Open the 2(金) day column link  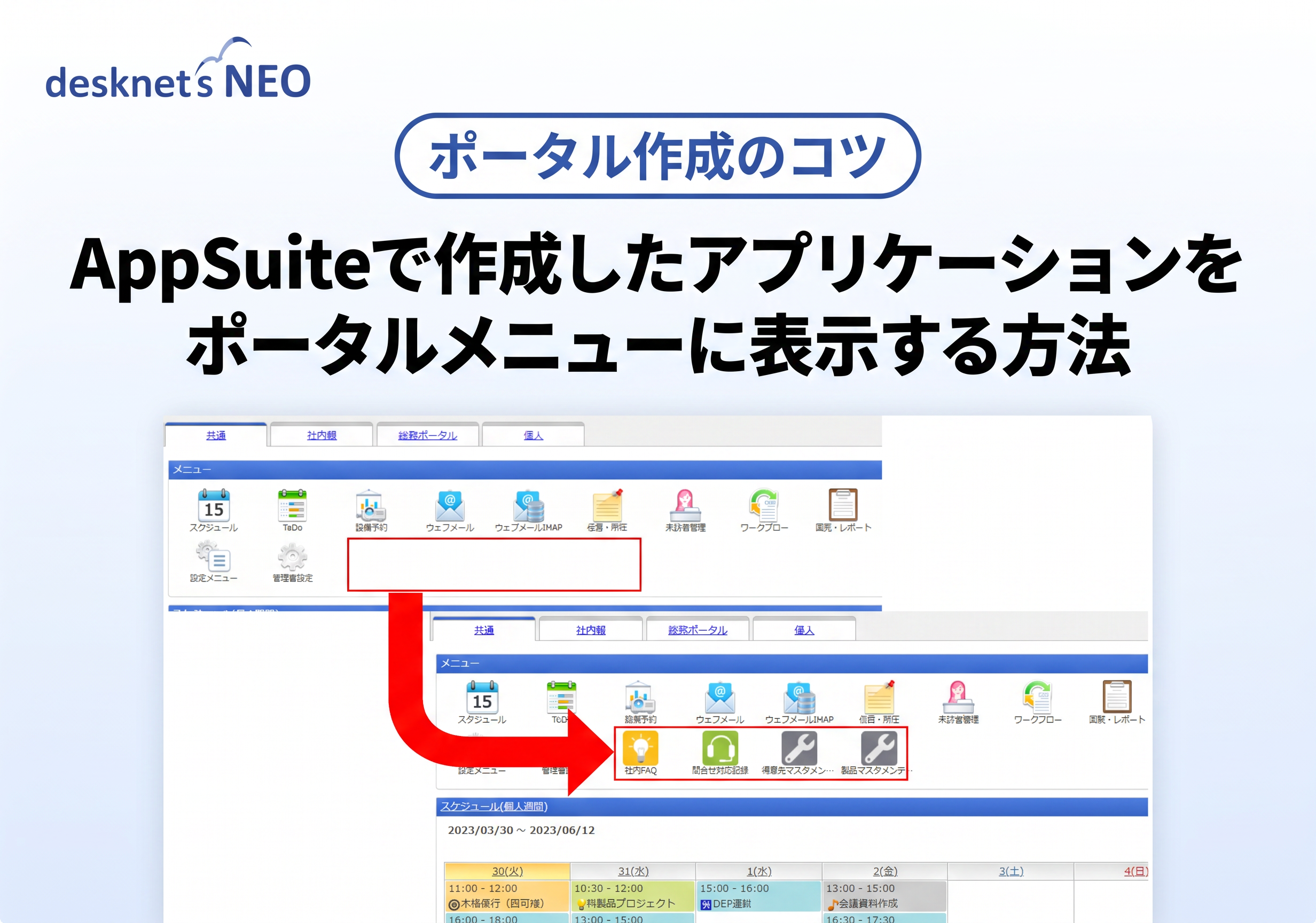885,871
